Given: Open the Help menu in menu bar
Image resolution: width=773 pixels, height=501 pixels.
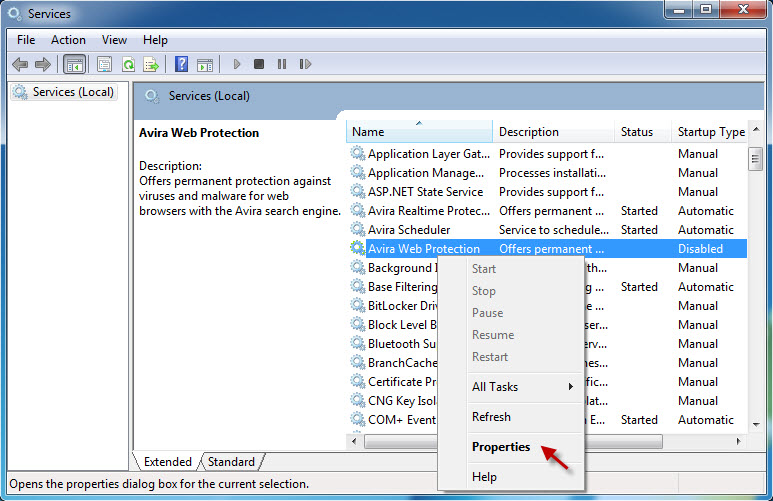Looking at the screenshot, I should [155, 40].
